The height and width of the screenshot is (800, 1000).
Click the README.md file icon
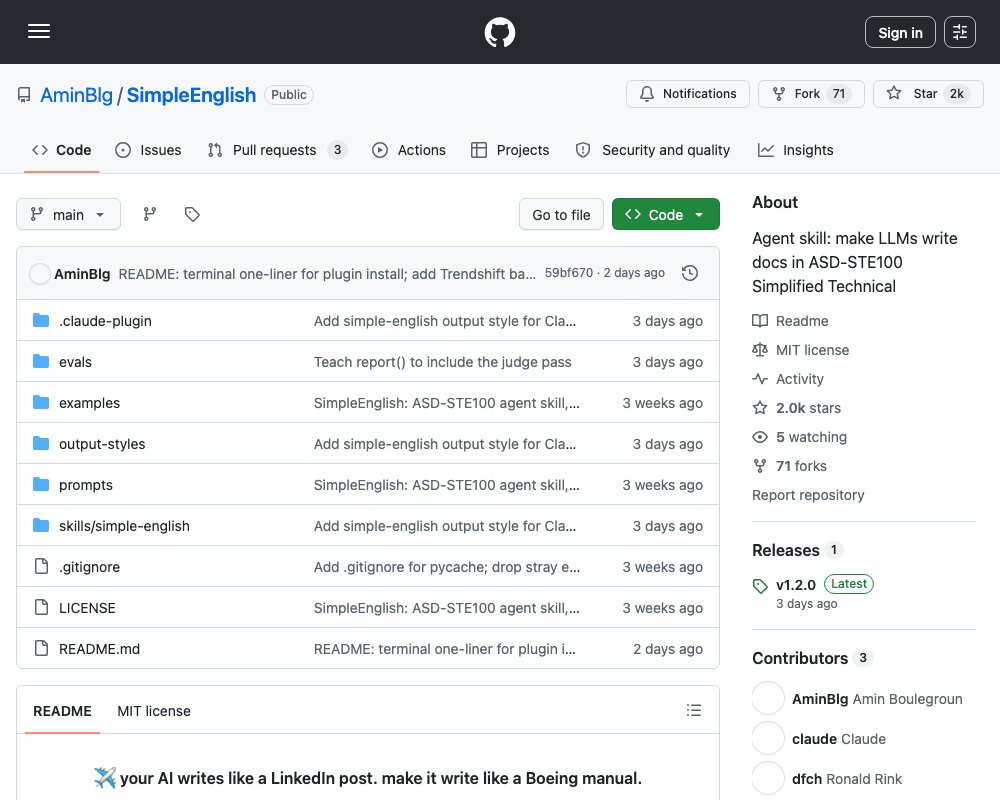pyautogui.click(x=41, y=648)
